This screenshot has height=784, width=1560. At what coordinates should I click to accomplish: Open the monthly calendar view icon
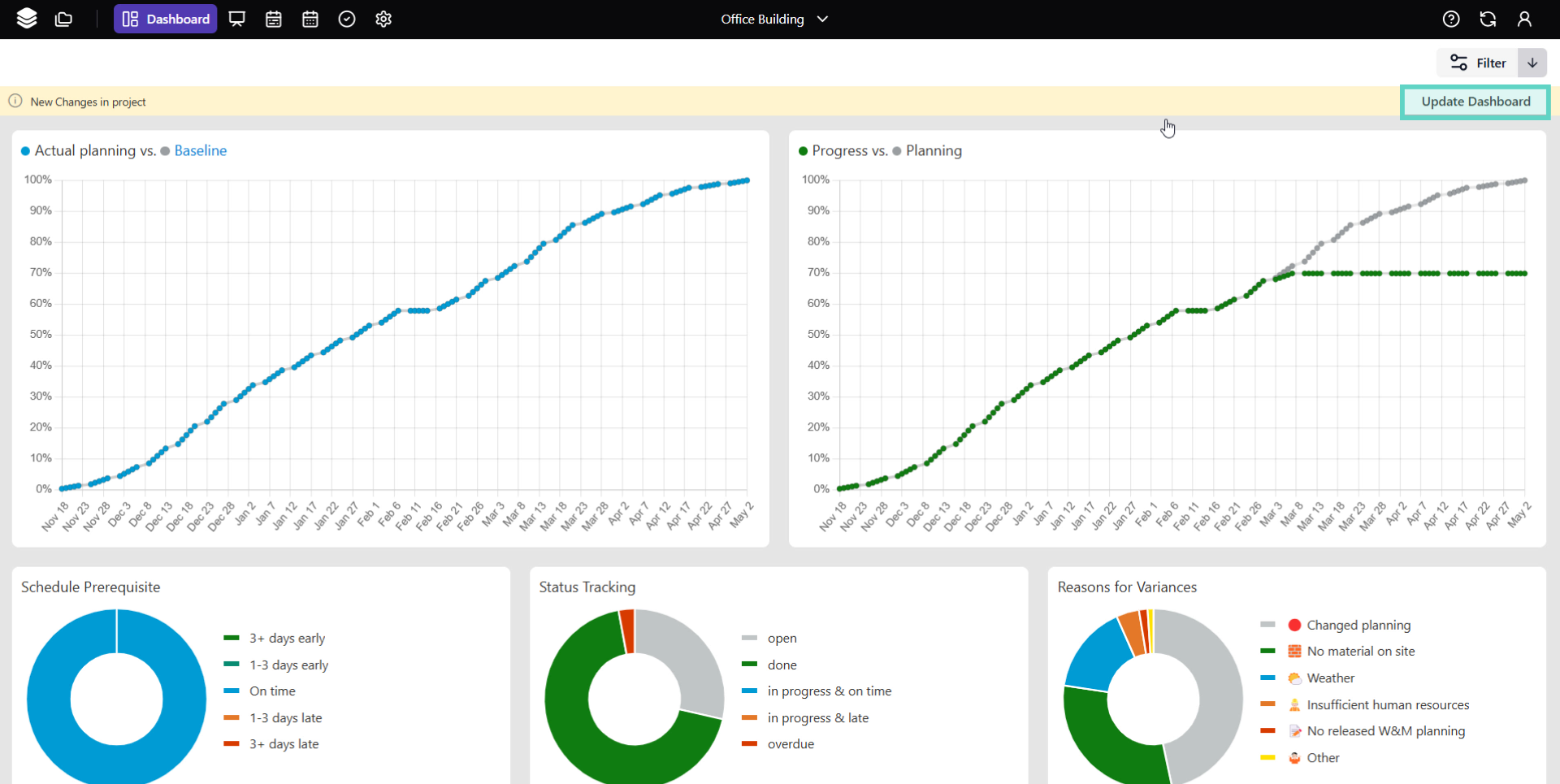tap(310, 19)
